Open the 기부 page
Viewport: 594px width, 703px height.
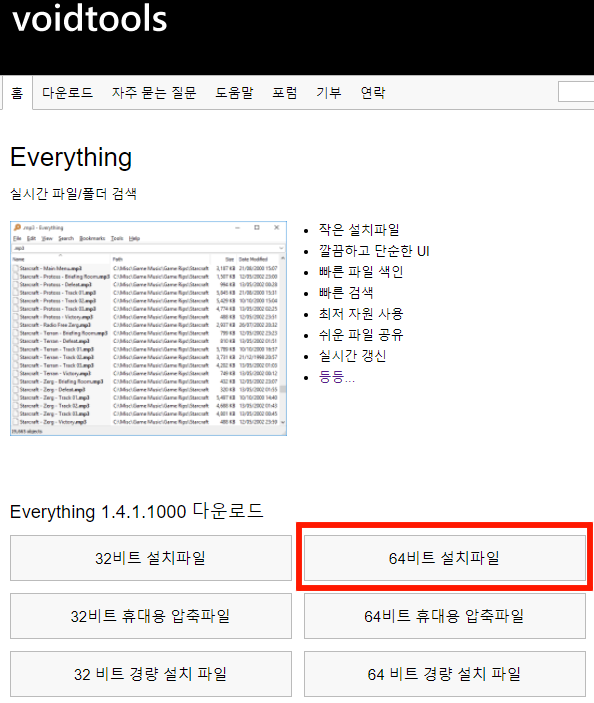click(x=329, y=93)
